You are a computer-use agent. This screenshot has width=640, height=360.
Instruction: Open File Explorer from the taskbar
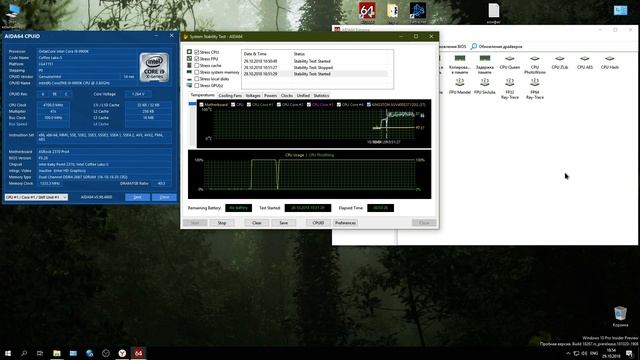[x=57, y=353]
